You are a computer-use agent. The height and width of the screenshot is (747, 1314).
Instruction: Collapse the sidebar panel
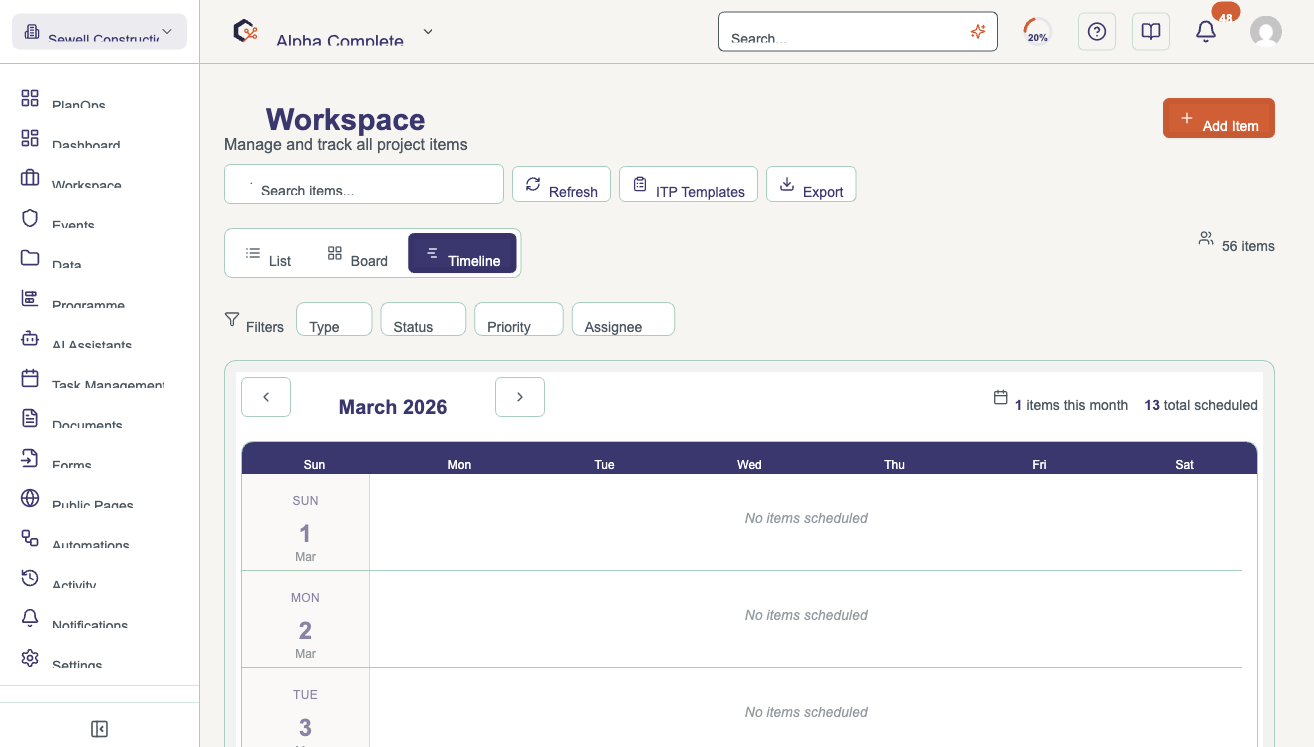pyautogui.click(x=99, y=729)
